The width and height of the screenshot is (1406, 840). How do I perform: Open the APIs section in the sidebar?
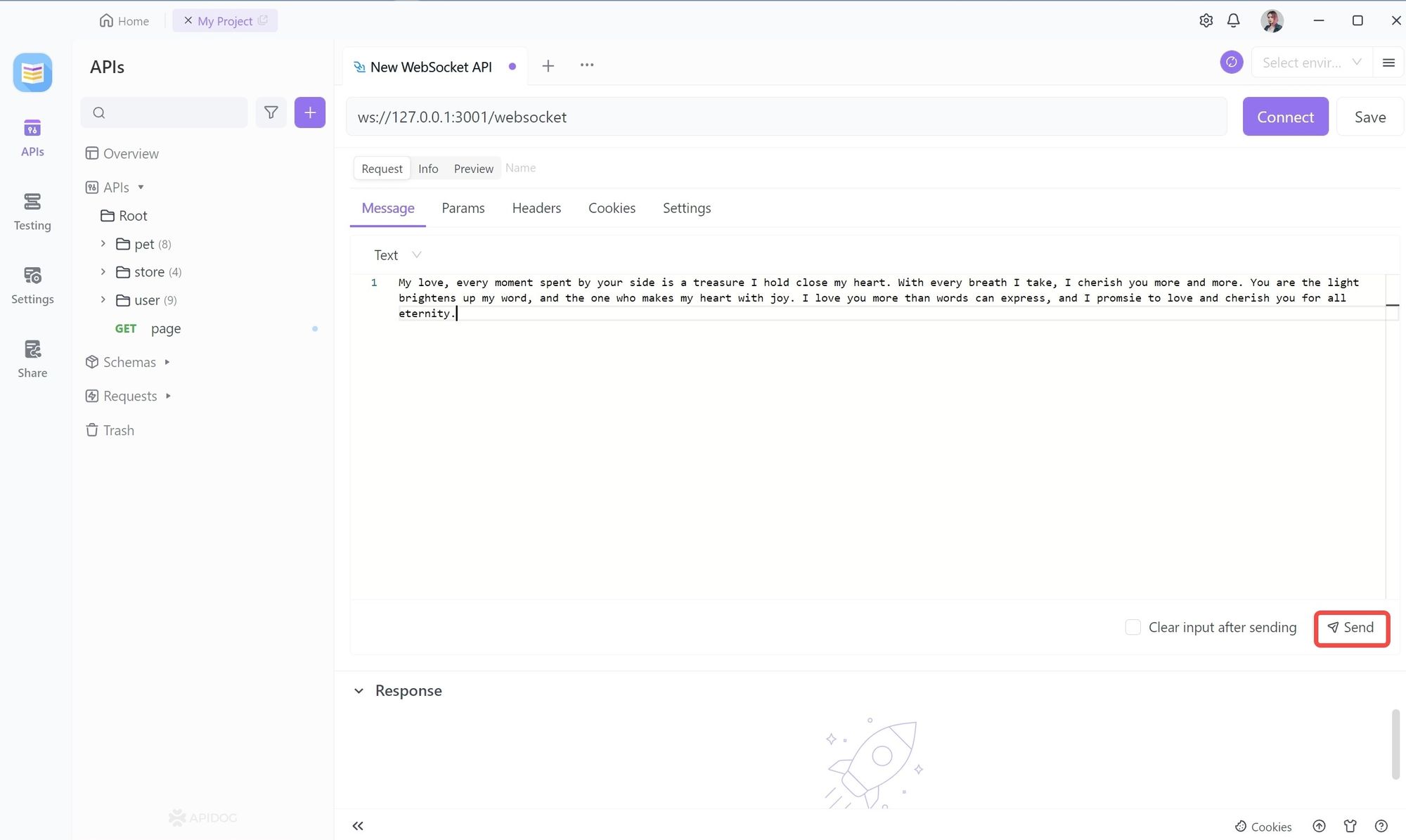[x=32, y=138]
